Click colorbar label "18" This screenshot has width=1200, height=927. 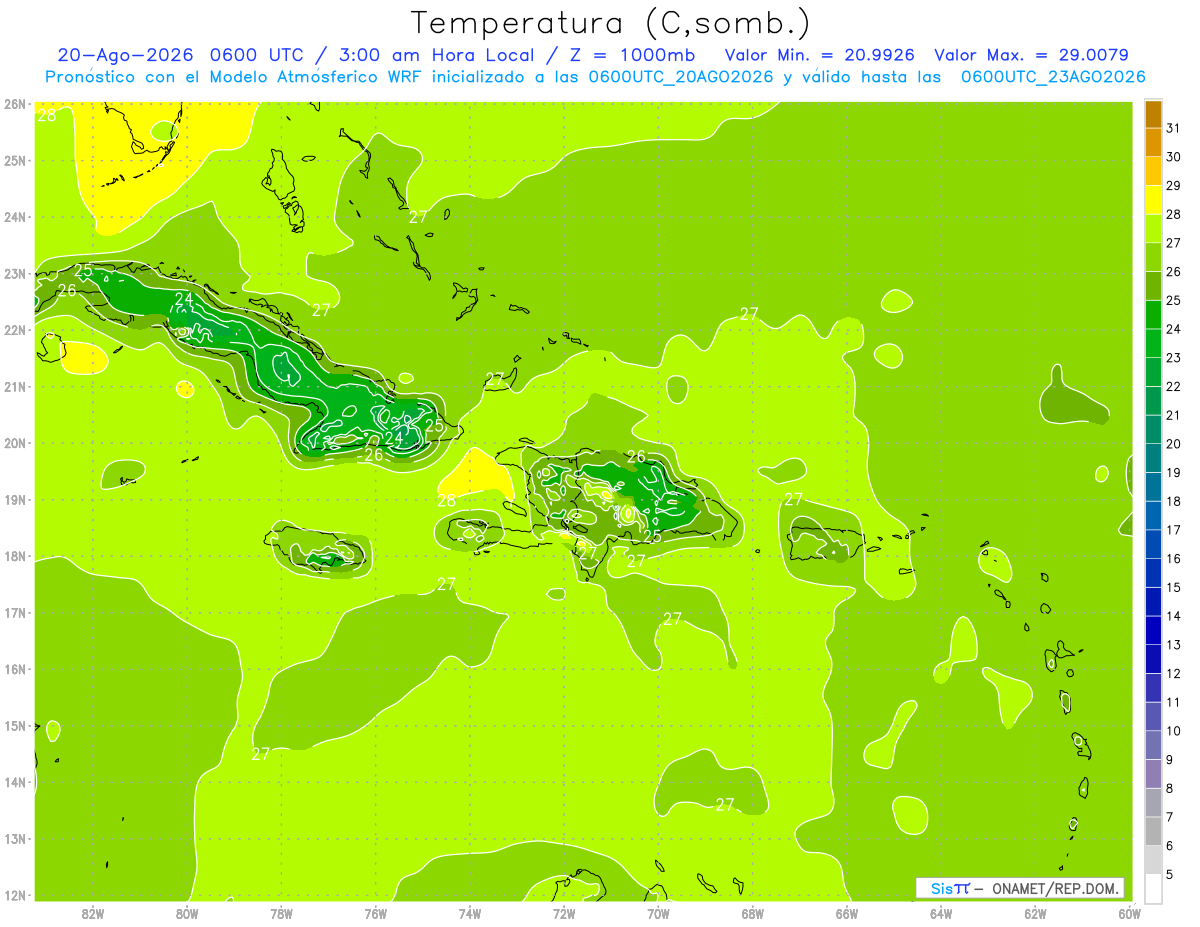pos(1173,501)
